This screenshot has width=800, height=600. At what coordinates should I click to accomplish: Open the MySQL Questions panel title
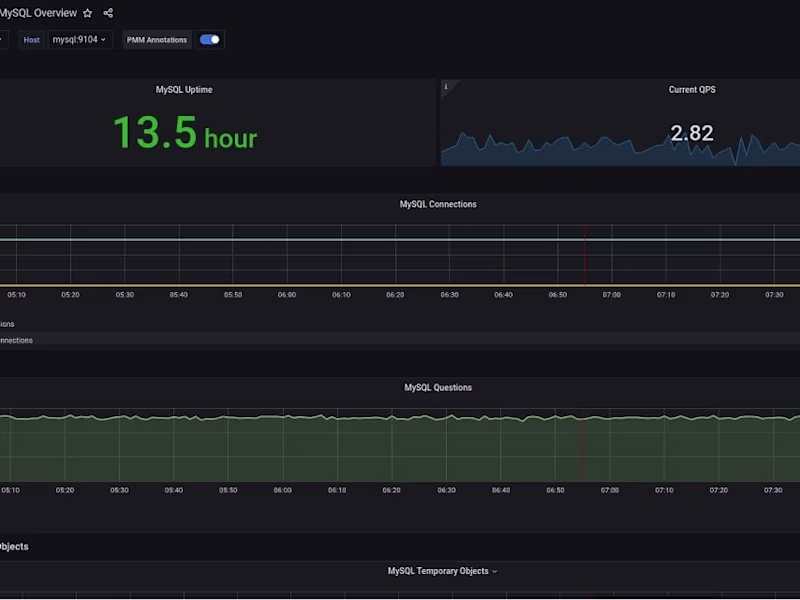438,388
